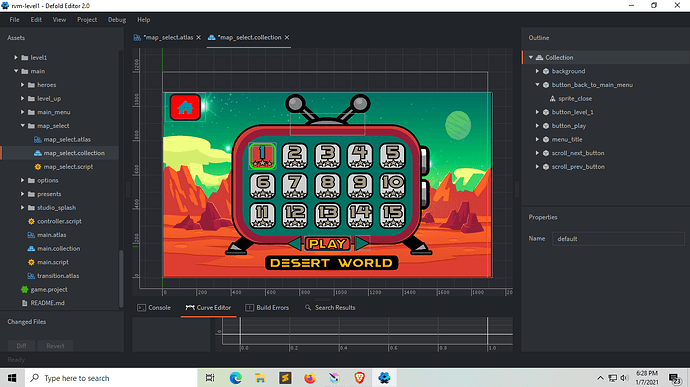Click the volume icon in system tray
This screenshot has width=690, height=387.
click(x=624, y=378)
